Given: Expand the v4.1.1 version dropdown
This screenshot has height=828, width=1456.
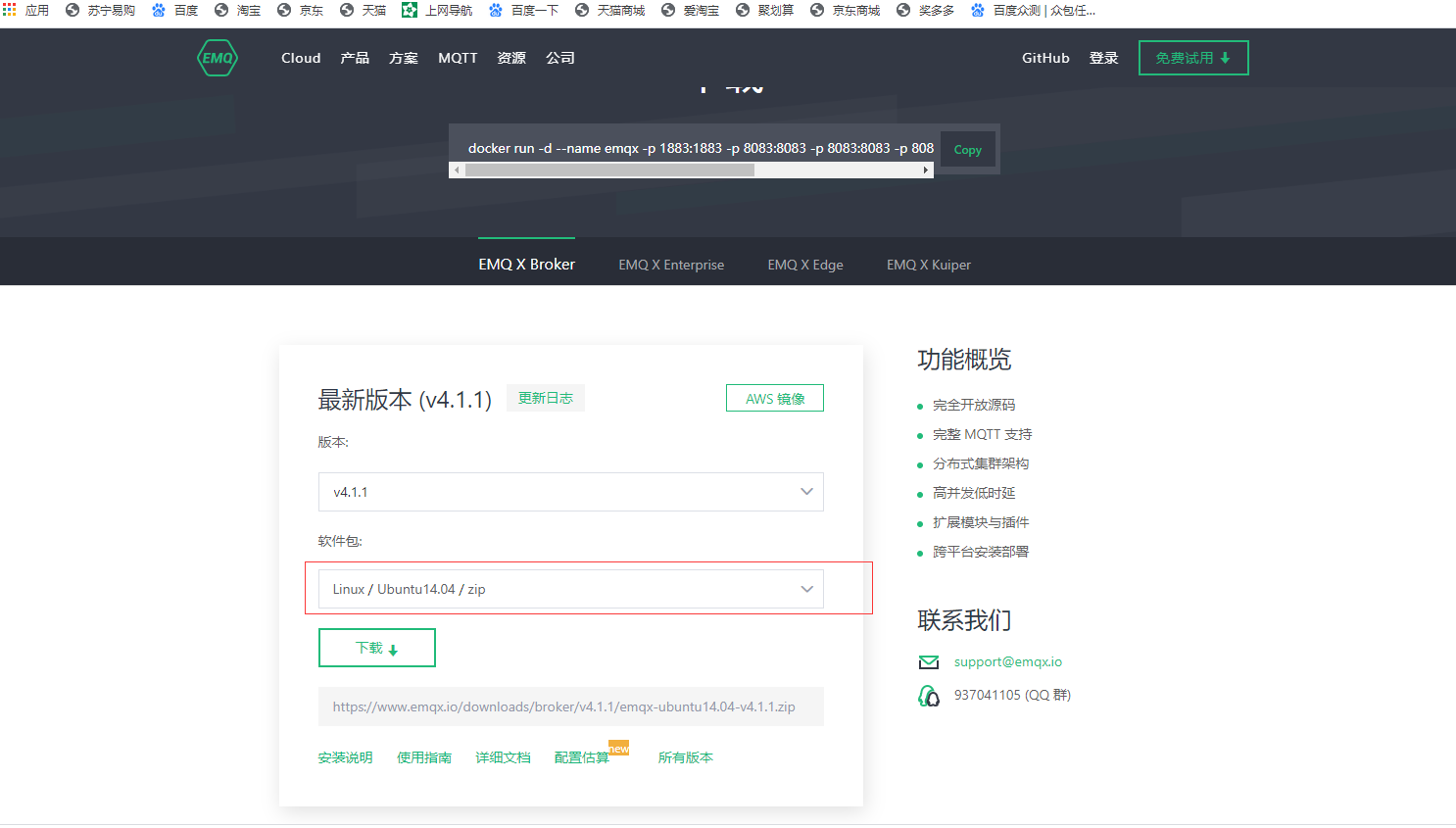Looking at the screenshot, I should tap(571, 492).
